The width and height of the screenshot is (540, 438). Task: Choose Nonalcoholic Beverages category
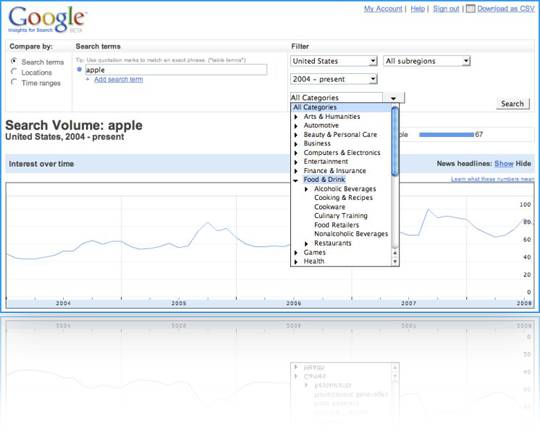351,234
